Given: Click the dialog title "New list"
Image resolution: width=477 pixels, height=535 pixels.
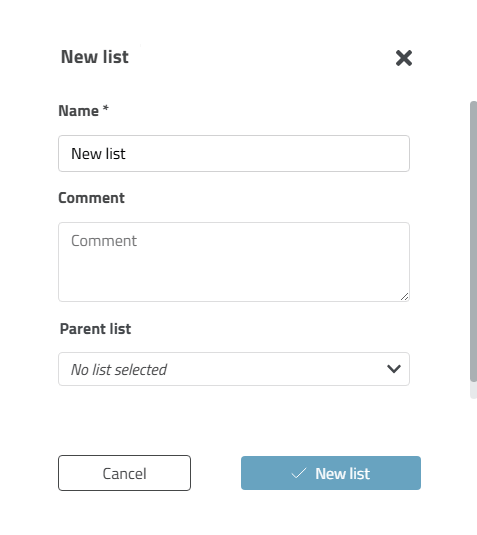Looking at the screenshot, I should coord(95,57).
